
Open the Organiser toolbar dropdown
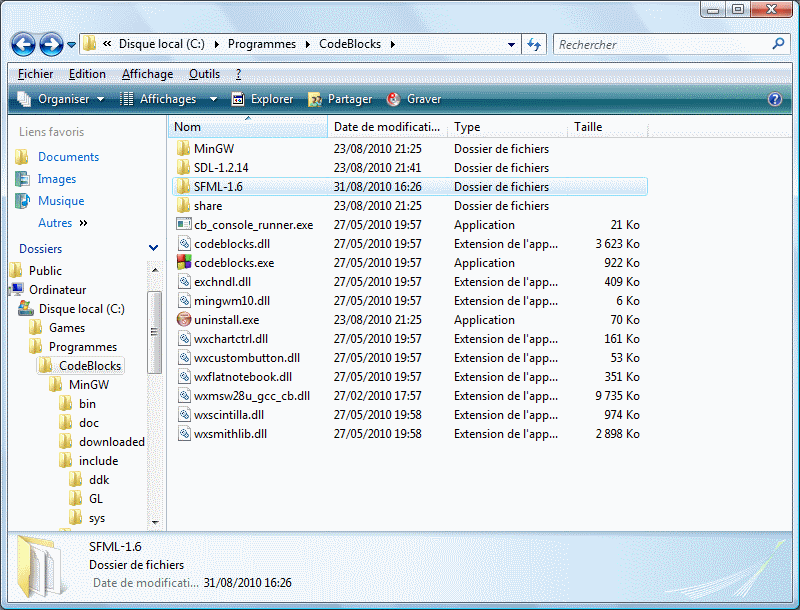(61, 99)
